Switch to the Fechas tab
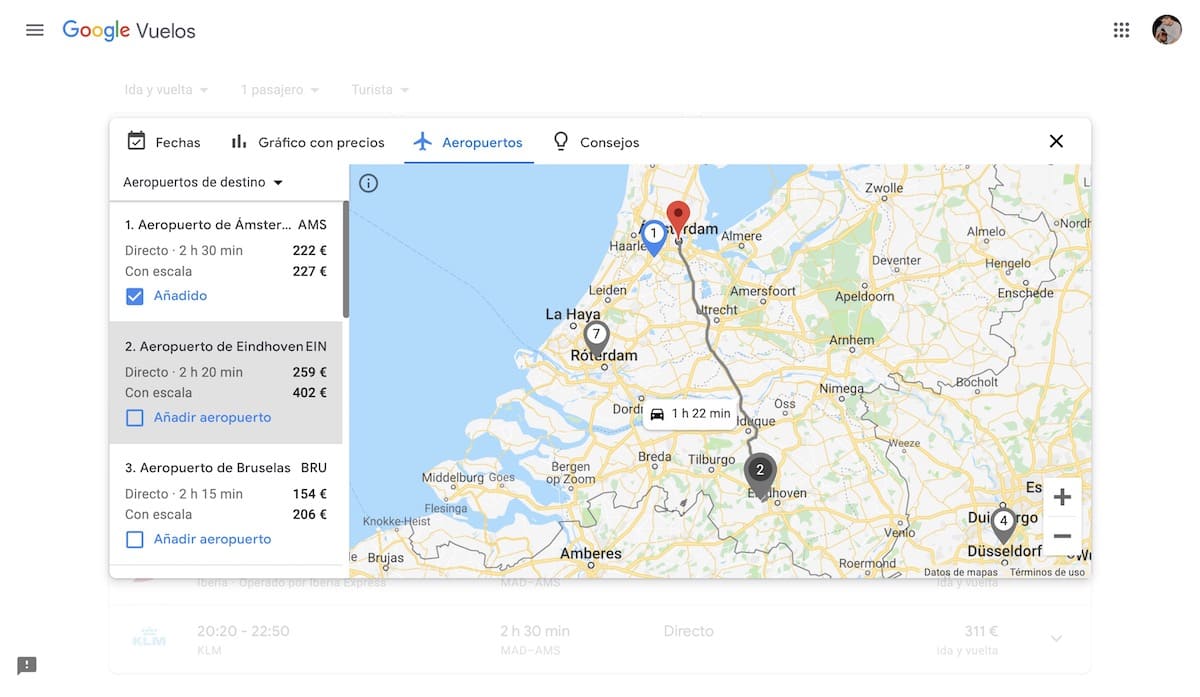The height and width of the screenshot is (697, 1200). (164, 142)
